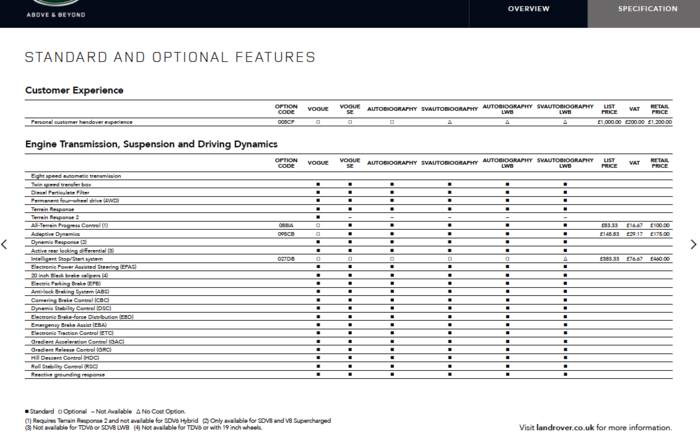
Task: Select 'Electronic Power Assisted Steering (EPAS)' text
Action: pyautogui.click(x=84, y=267)
